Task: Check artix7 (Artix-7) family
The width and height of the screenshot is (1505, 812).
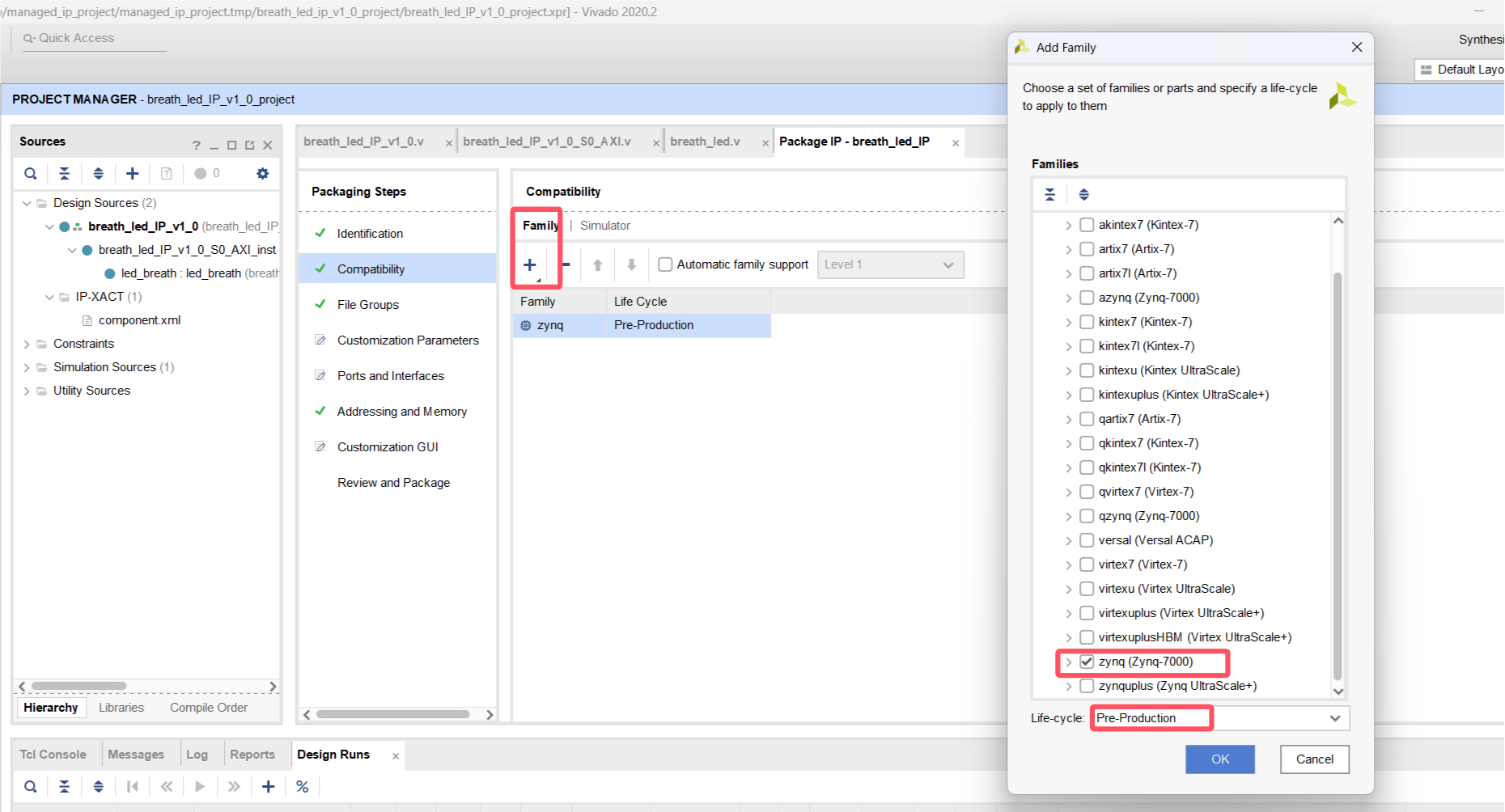Action: 1087,249
